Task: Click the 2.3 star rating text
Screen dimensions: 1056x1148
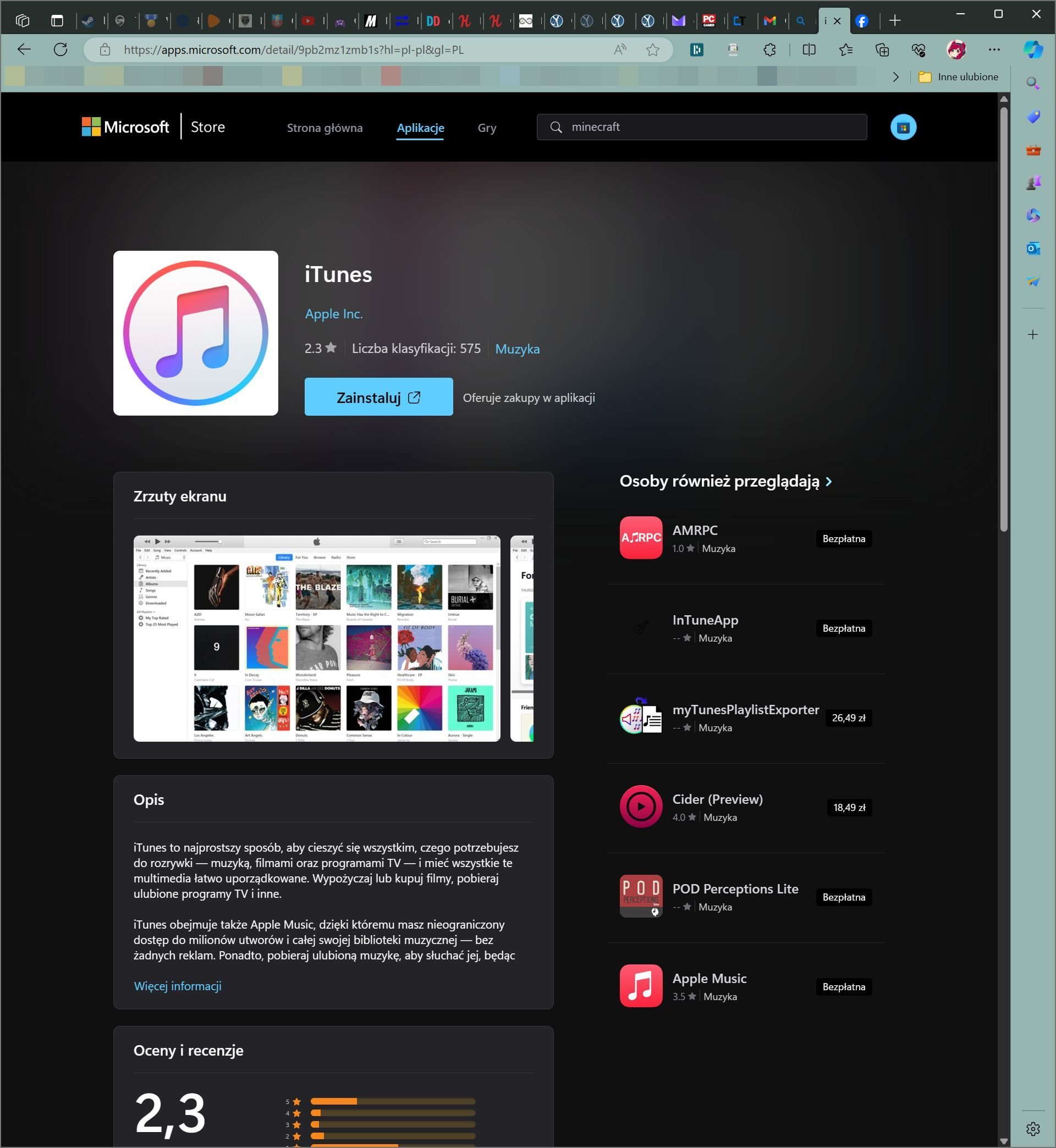Action: pyautogui.click(x=320, y=349)
